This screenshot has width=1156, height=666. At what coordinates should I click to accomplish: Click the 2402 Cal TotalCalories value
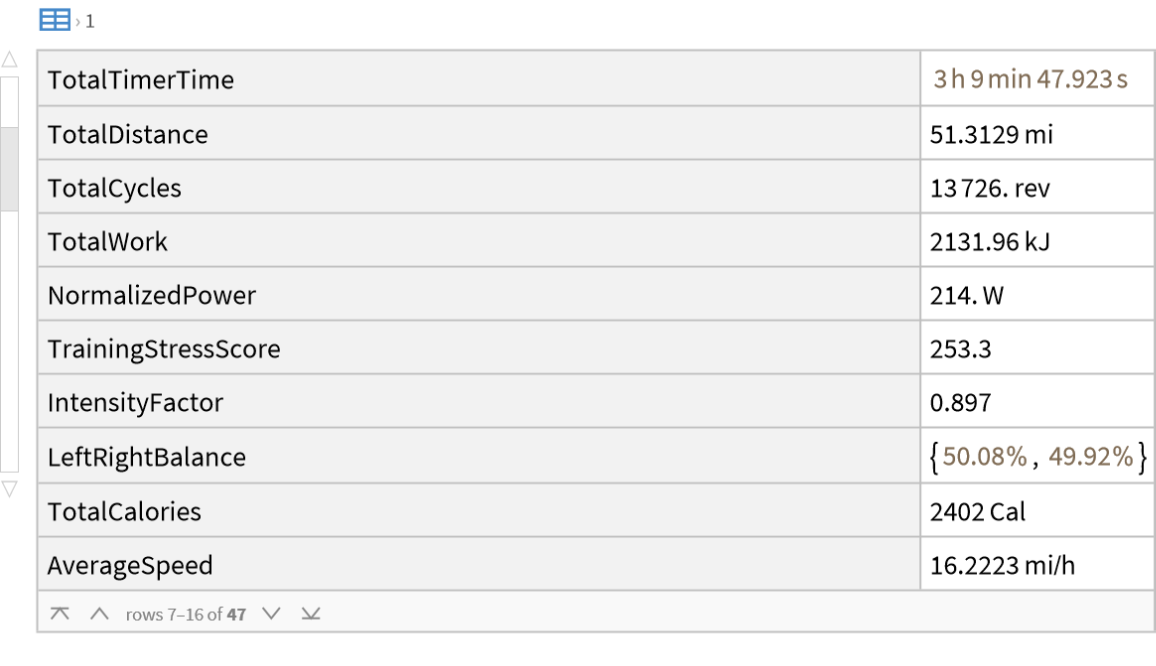tap(978, 512)
